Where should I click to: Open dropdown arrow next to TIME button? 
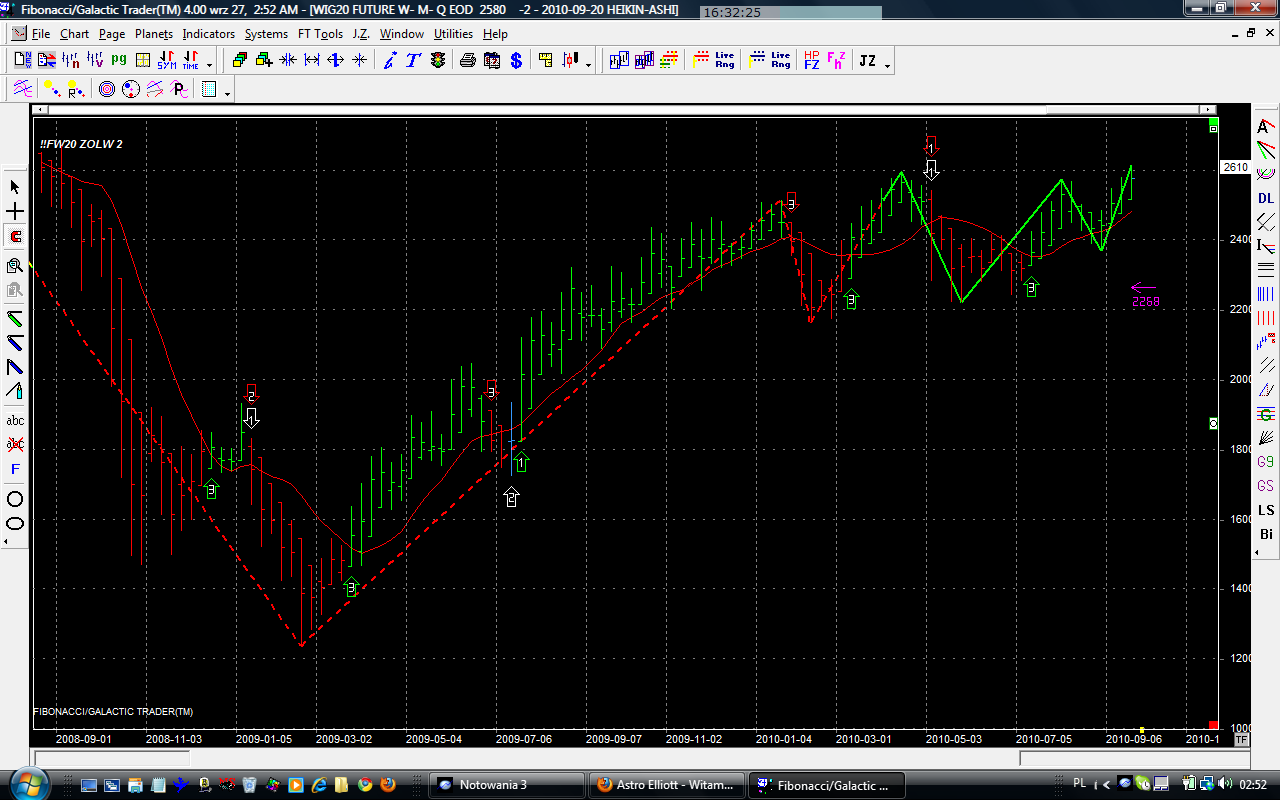click(208, 65)
